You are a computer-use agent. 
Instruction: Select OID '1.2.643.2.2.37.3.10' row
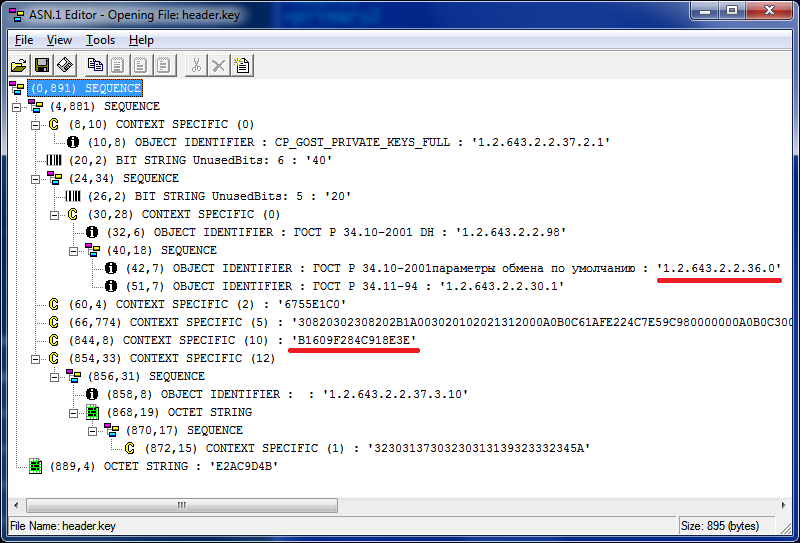click(x=288, y=394)
